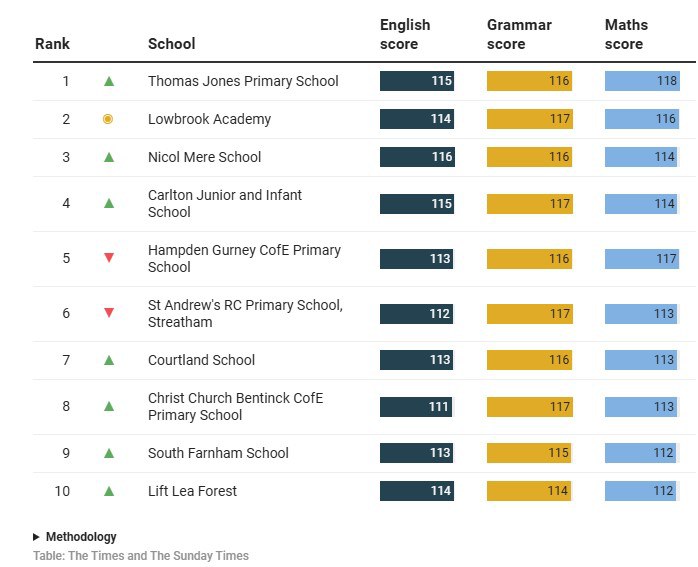Click Thomas Jones Primary School's English score bar

[417, 81]
